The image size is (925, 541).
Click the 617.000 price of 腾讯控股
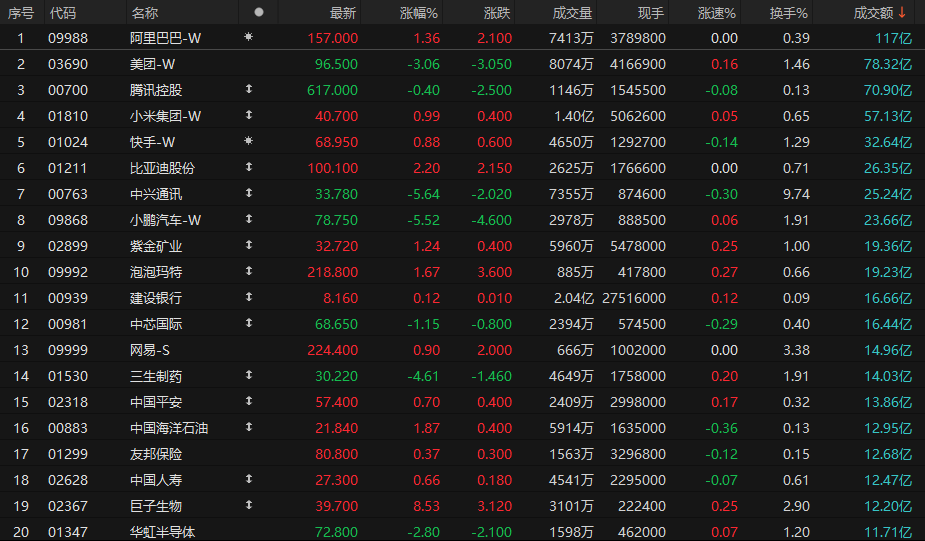coord(333,90)
